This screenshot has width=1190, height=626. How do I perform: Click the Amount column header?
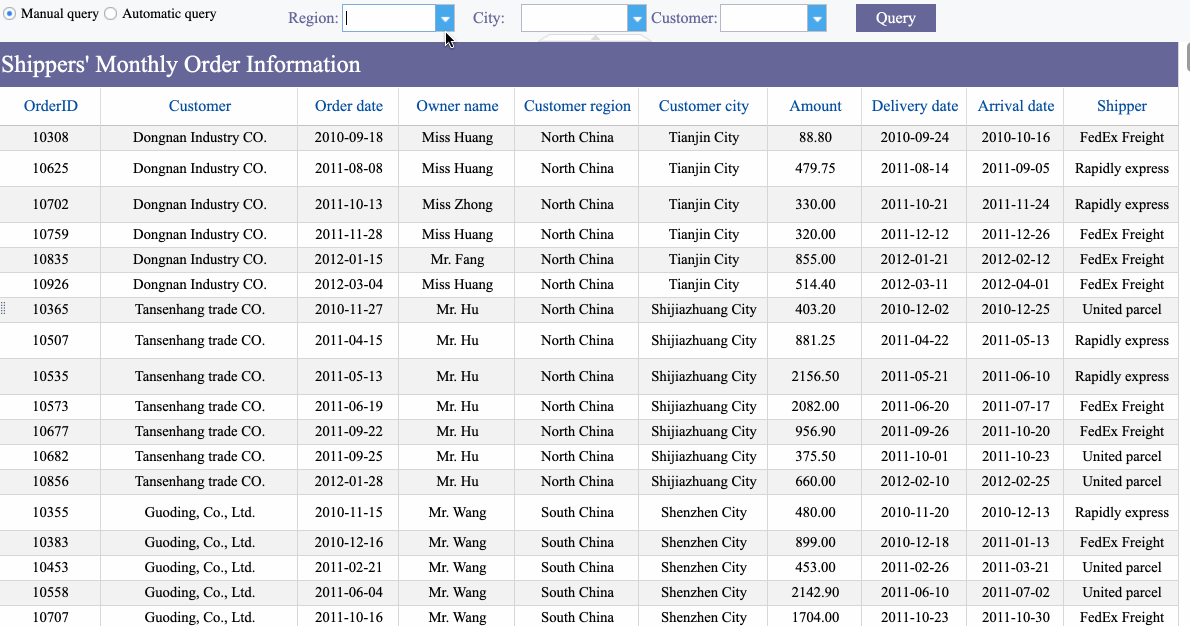point(815,106)
